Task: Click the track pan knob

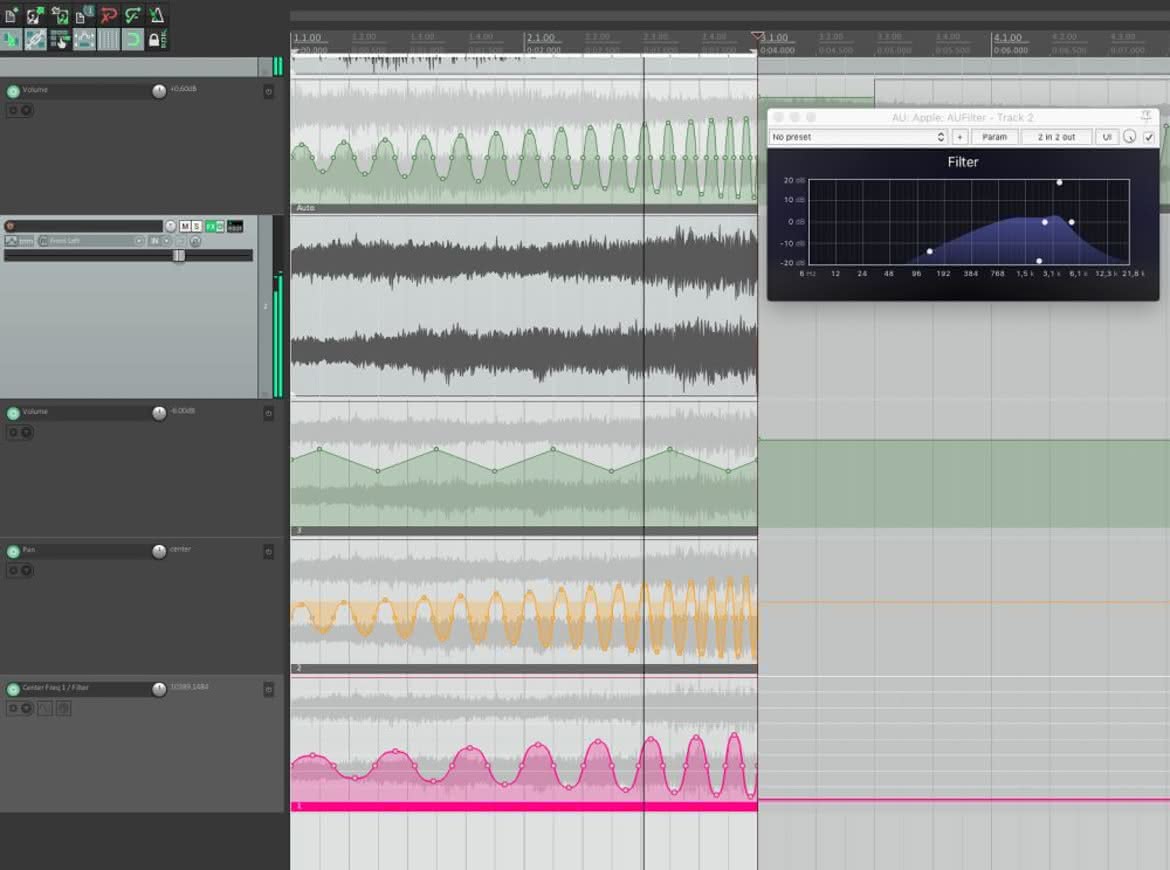Action: point(171,226)
